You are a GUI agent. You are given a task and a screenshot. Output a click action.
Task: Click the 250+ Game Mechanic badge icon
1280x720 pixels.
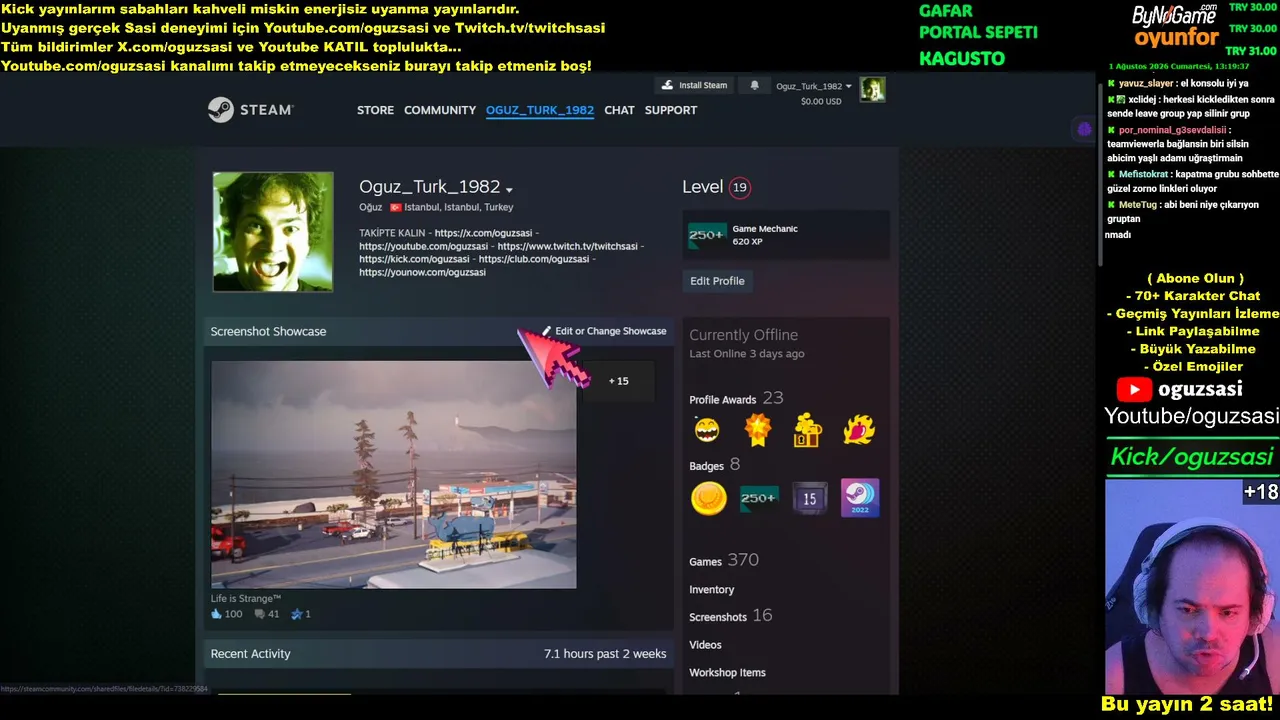[707, 235]
